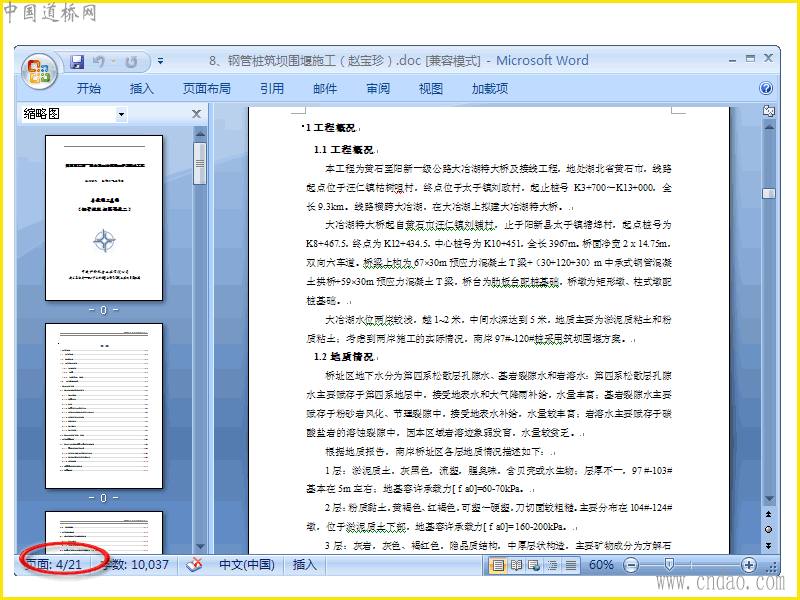Expand the 缩略图 pane type dropdown

pos(121,114)
